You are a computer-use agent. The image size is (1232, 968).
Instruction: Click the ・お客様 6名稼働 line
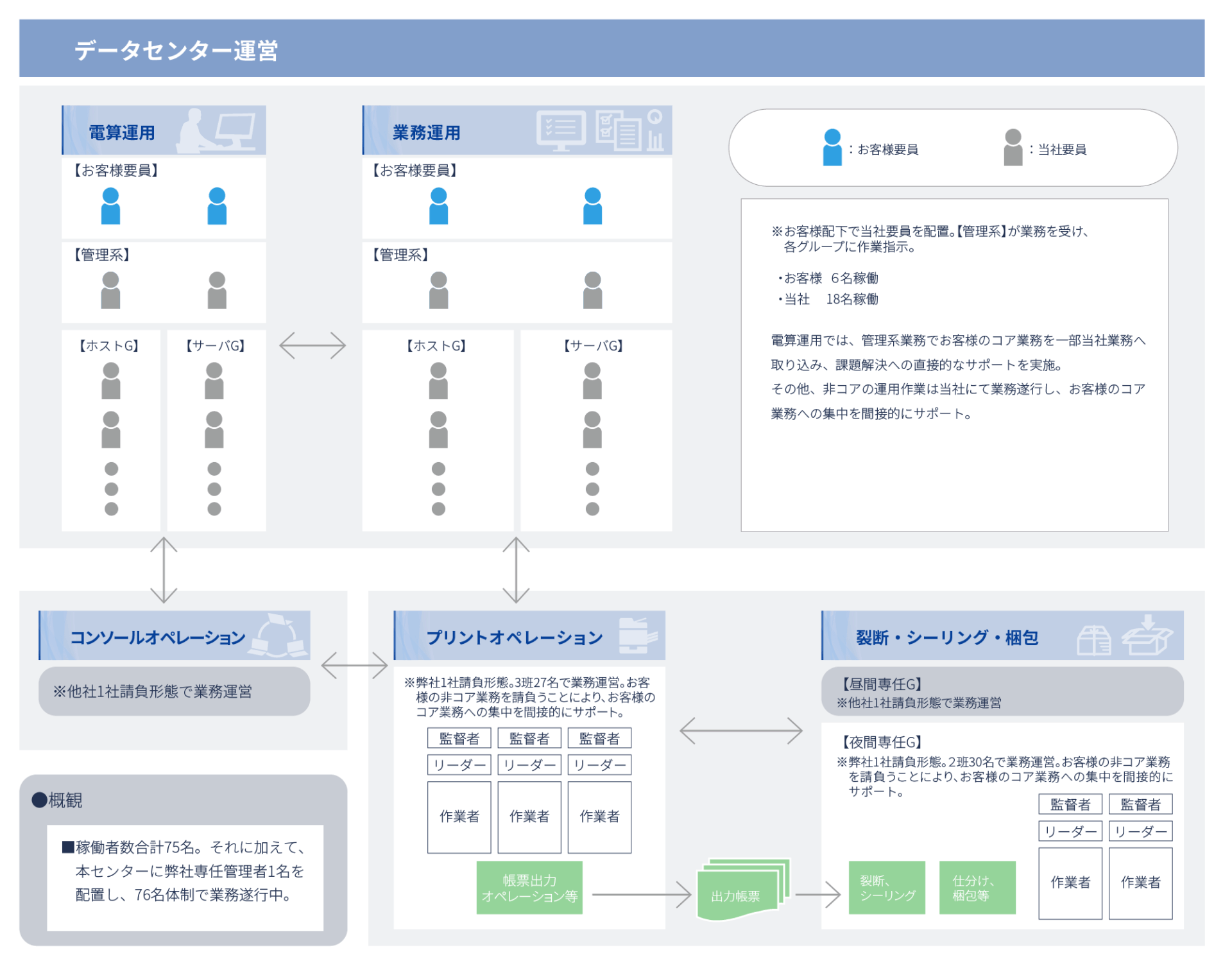pyautogui.click(x=827, y=278)
